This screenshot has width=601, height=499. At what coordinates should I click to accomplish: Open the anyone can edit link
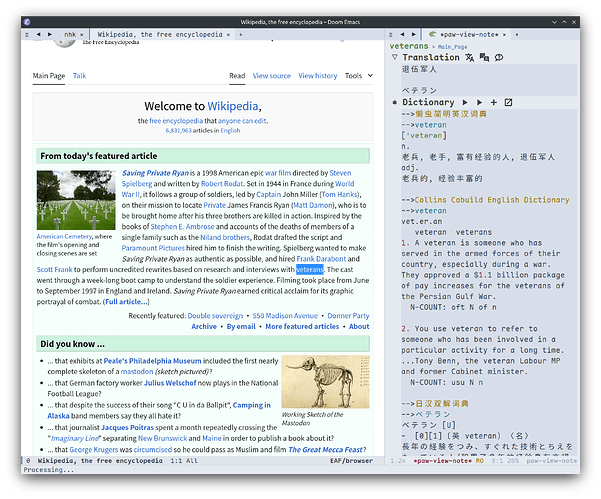pyautogui.click(x=242, y=121)
